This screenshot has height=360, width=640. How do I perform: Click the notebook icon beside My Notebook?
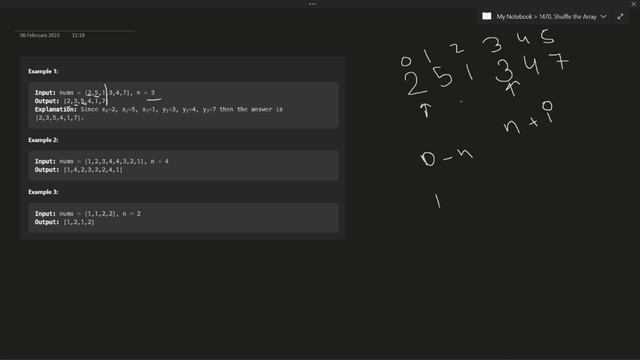click(487, 16)
